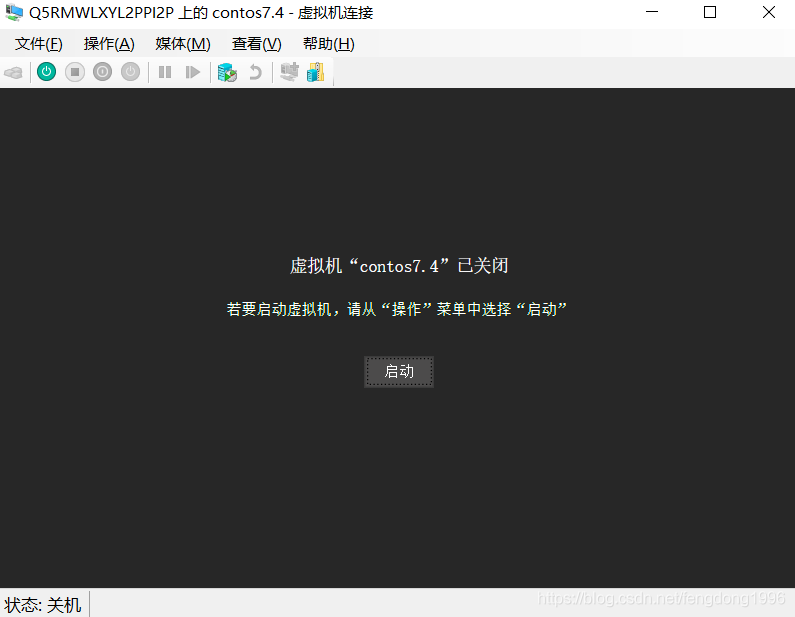Click the Enhanced Session toolbar icon

[x=289, y=72]
